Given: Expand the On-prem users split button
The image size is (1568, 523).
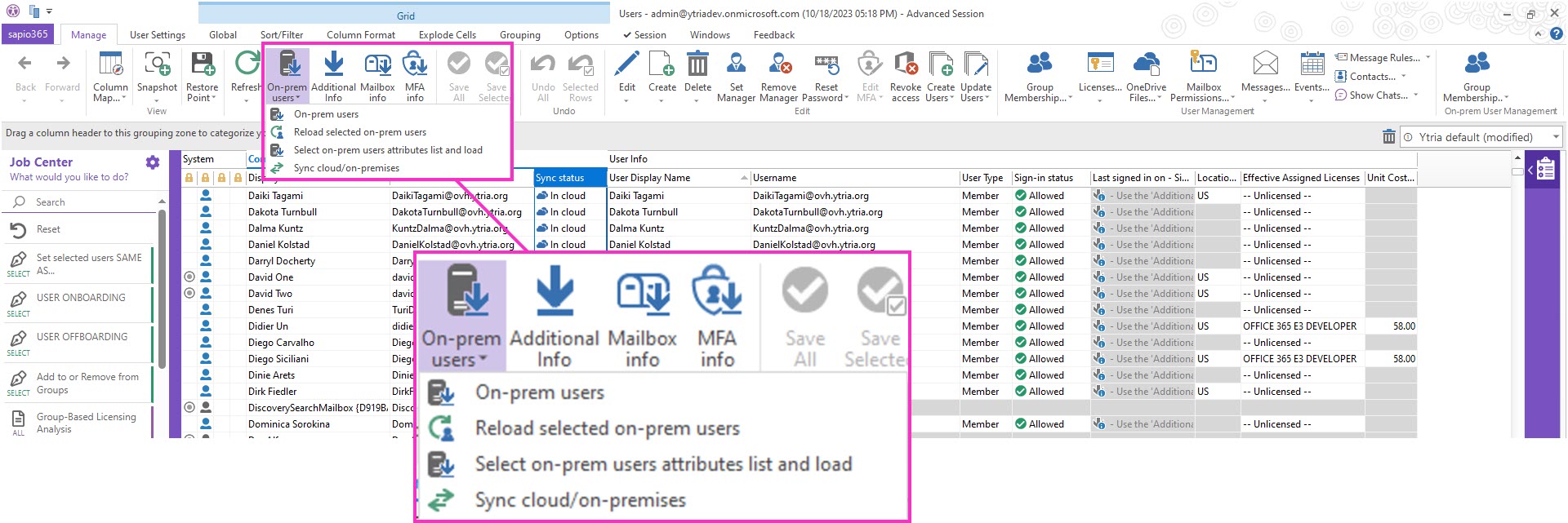Looking at the screenshot, I should tap(287, 93).
